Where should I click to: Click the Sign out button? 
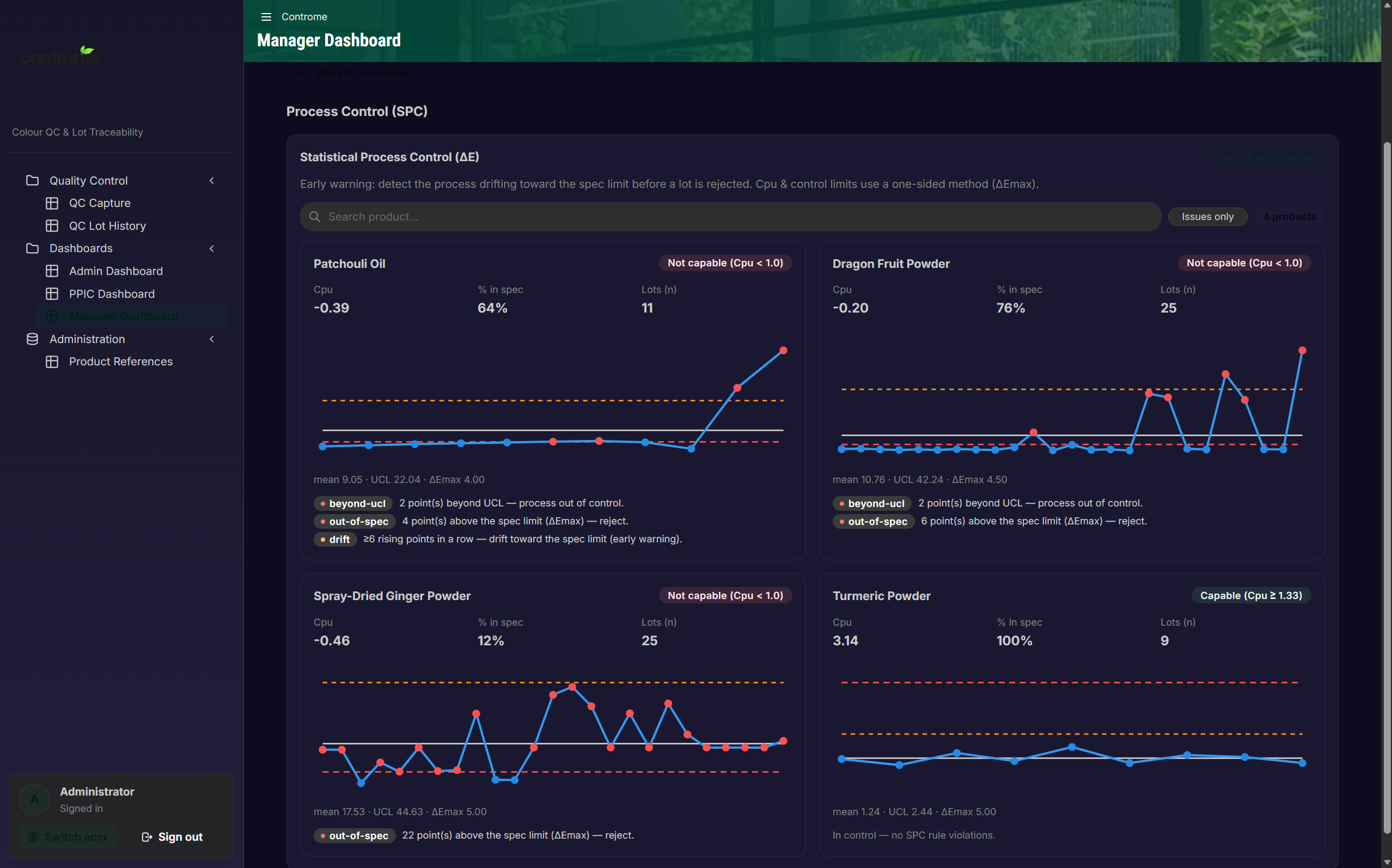pos(172,837)
